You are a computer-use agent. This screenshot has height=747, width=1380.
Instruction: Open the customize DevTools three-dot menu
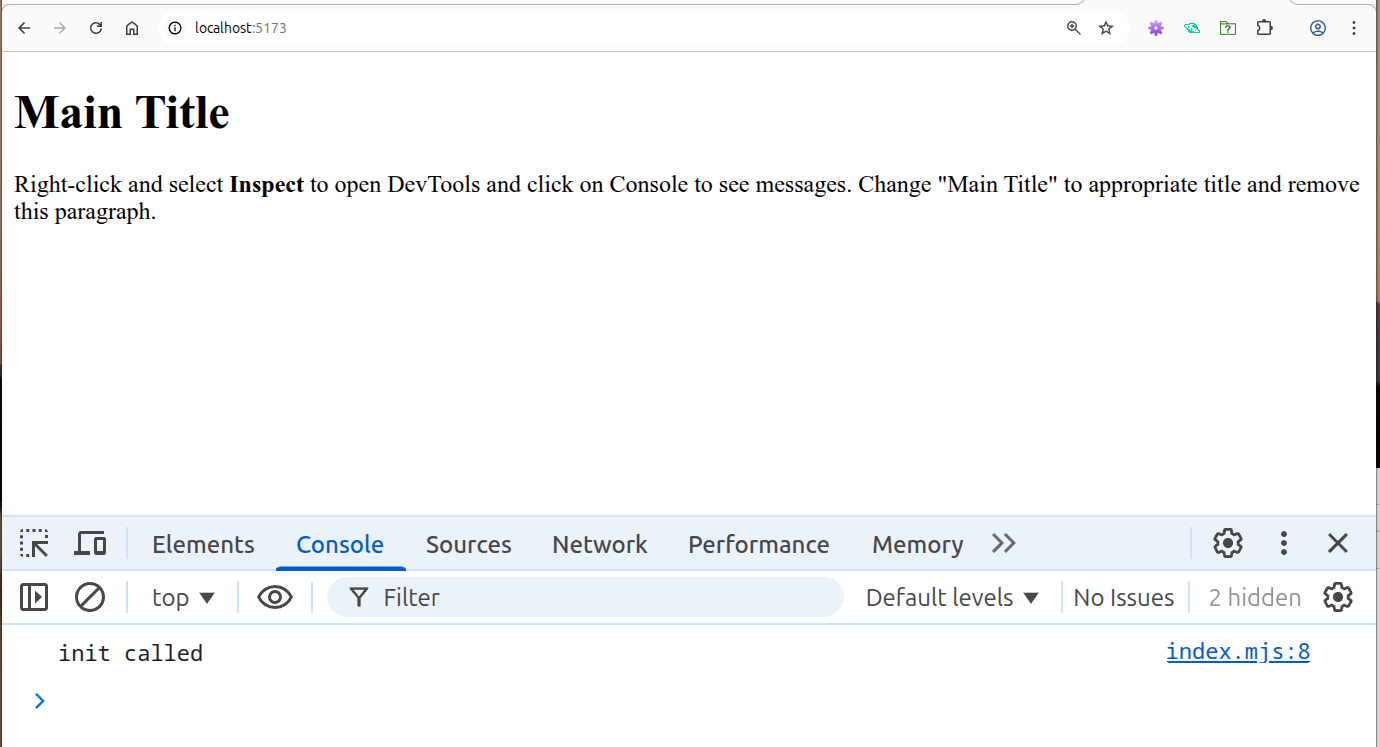coord(1283,543)
